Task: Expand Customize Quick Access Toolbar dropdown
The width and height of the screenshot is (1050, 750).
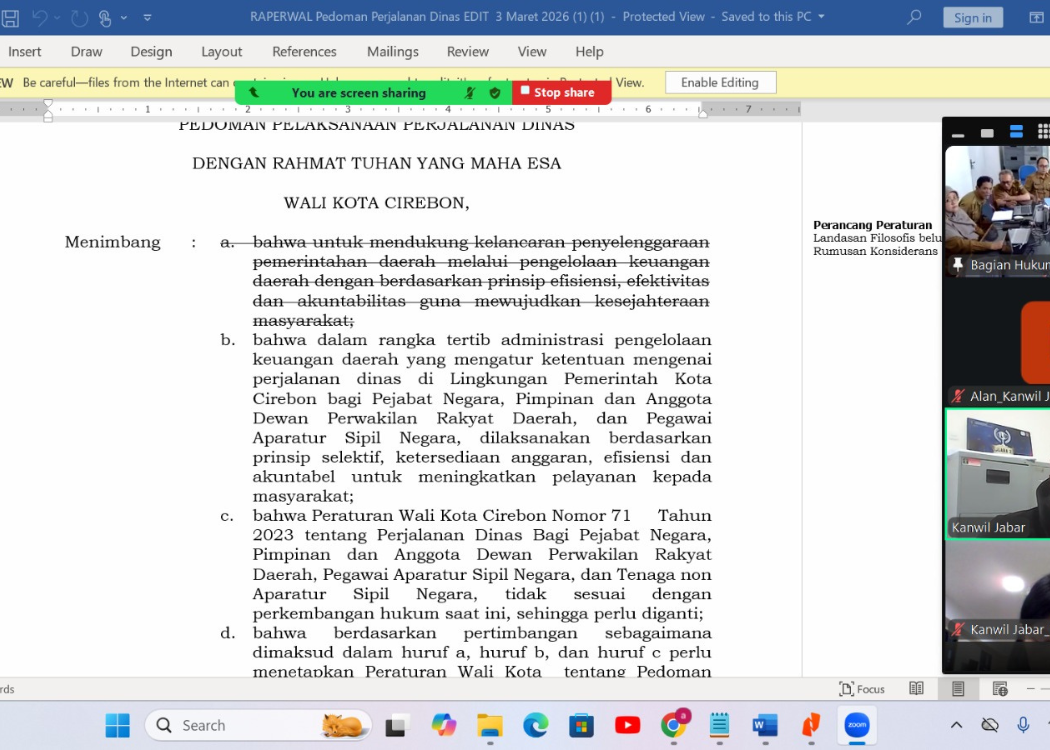Action: [148, 18]
